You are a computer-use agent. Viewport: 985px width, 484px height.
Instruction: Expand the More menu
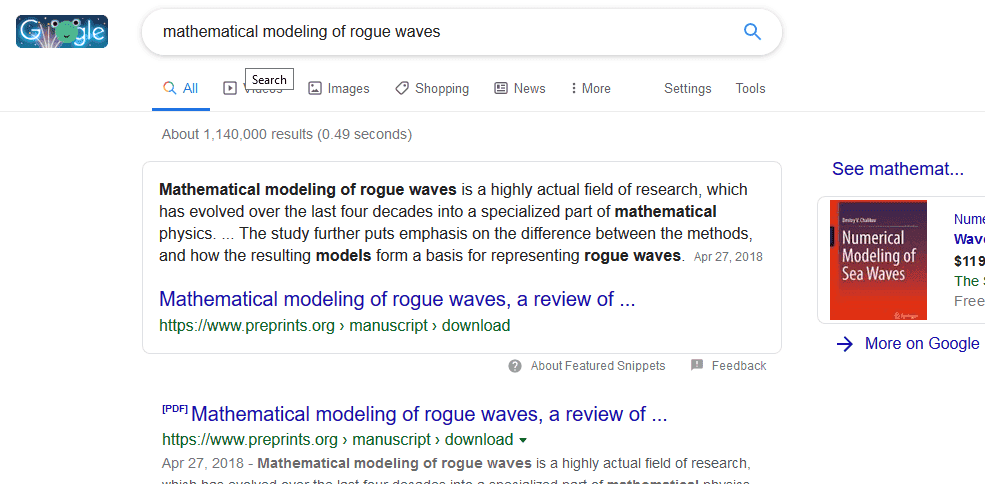pos(590,89)
